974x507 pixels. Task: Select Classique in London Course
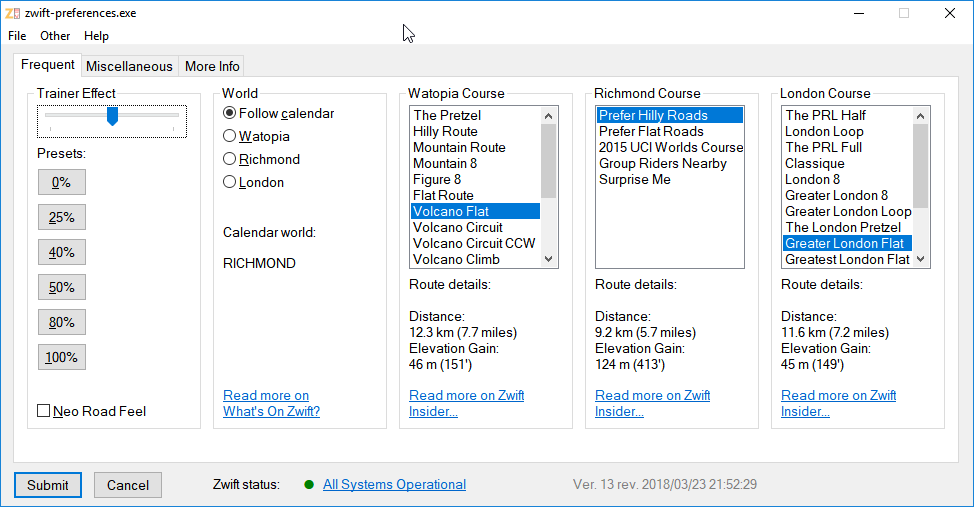[847, 163]
